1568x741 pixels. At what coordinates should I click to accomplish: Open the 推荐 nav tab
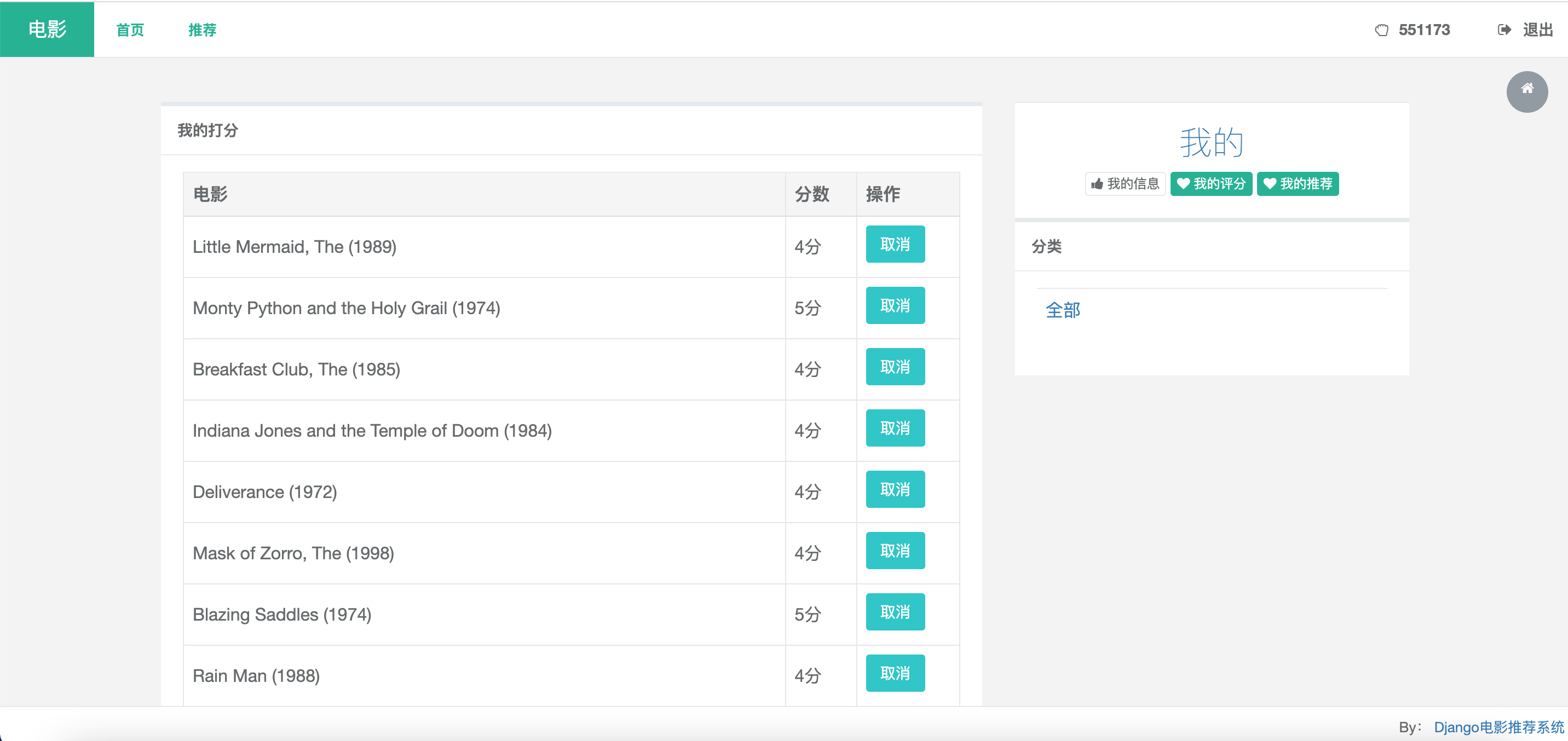click(x=202, y=30)
